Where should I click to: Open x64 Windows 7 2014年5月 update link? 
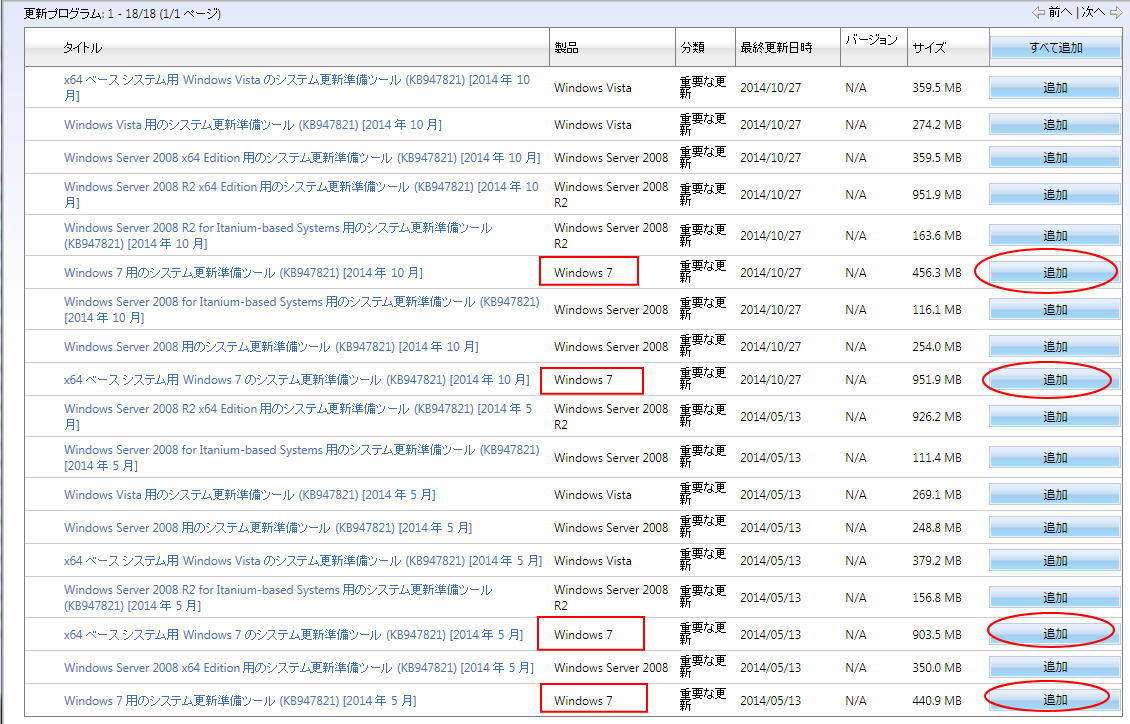pos(293,635)
